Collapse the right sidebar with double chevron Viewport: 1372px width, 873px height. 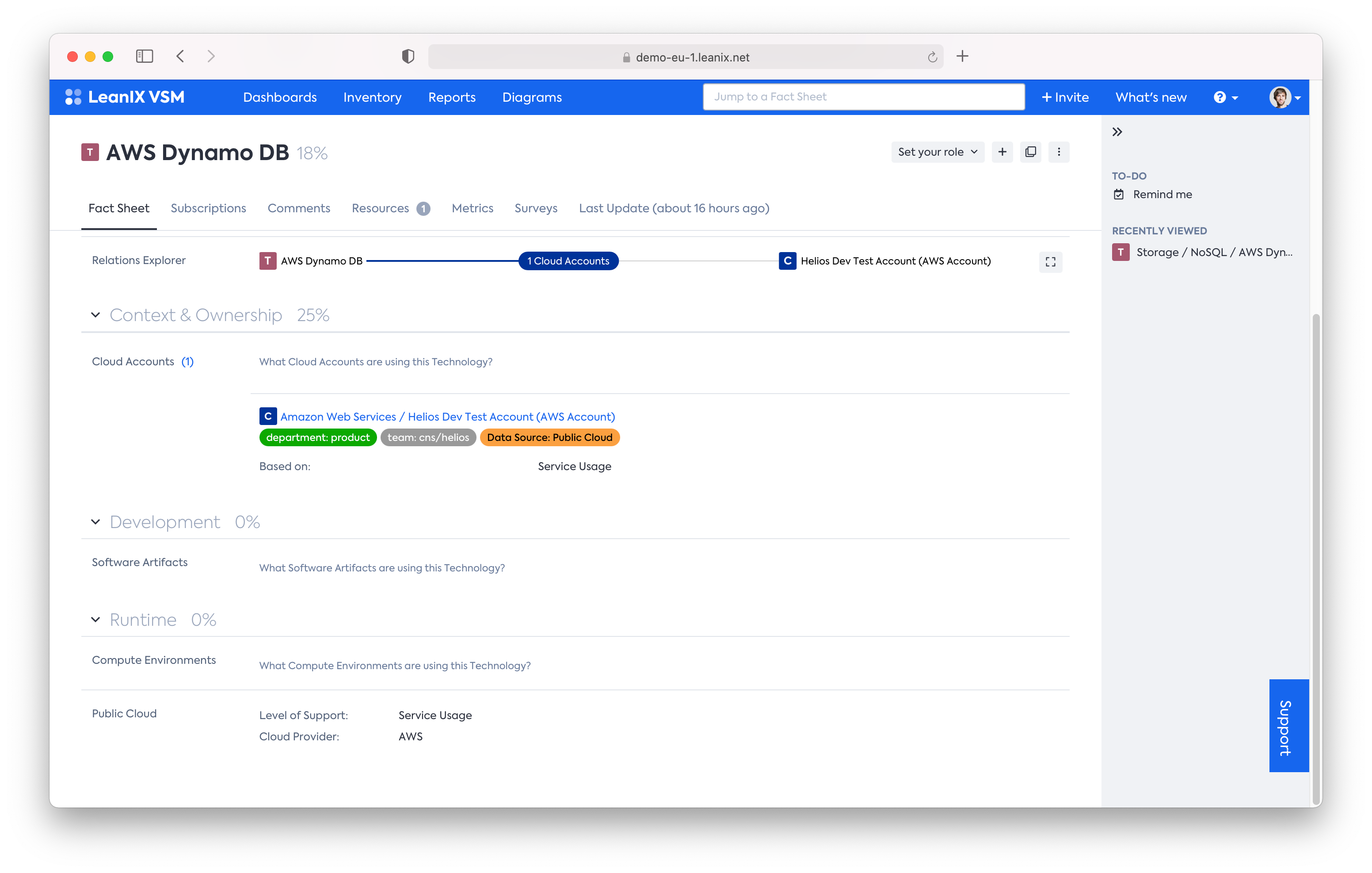coord(1117,132)
